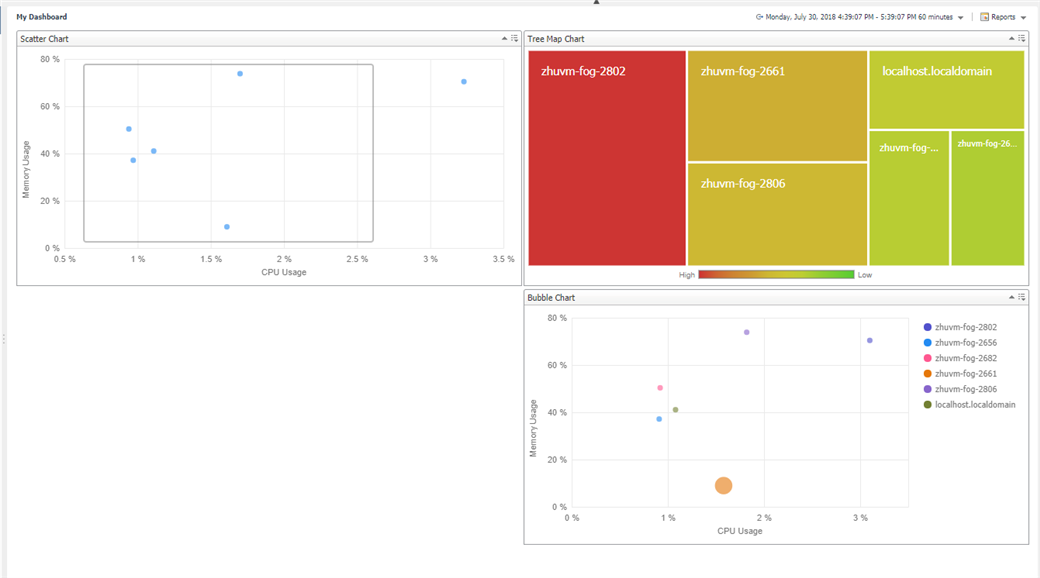Click scatter point near 1.1% CPU, 41% memory
Viewport: 1040px width, 578px height.
pyautogui.click(x=154, y=151)
